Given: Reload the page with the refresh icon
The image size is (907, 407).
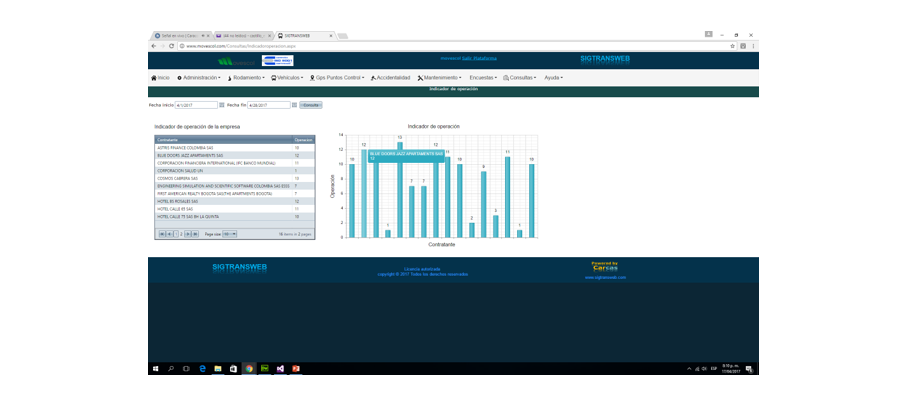Looking at the screenshot, I should (x=171, y=46).
